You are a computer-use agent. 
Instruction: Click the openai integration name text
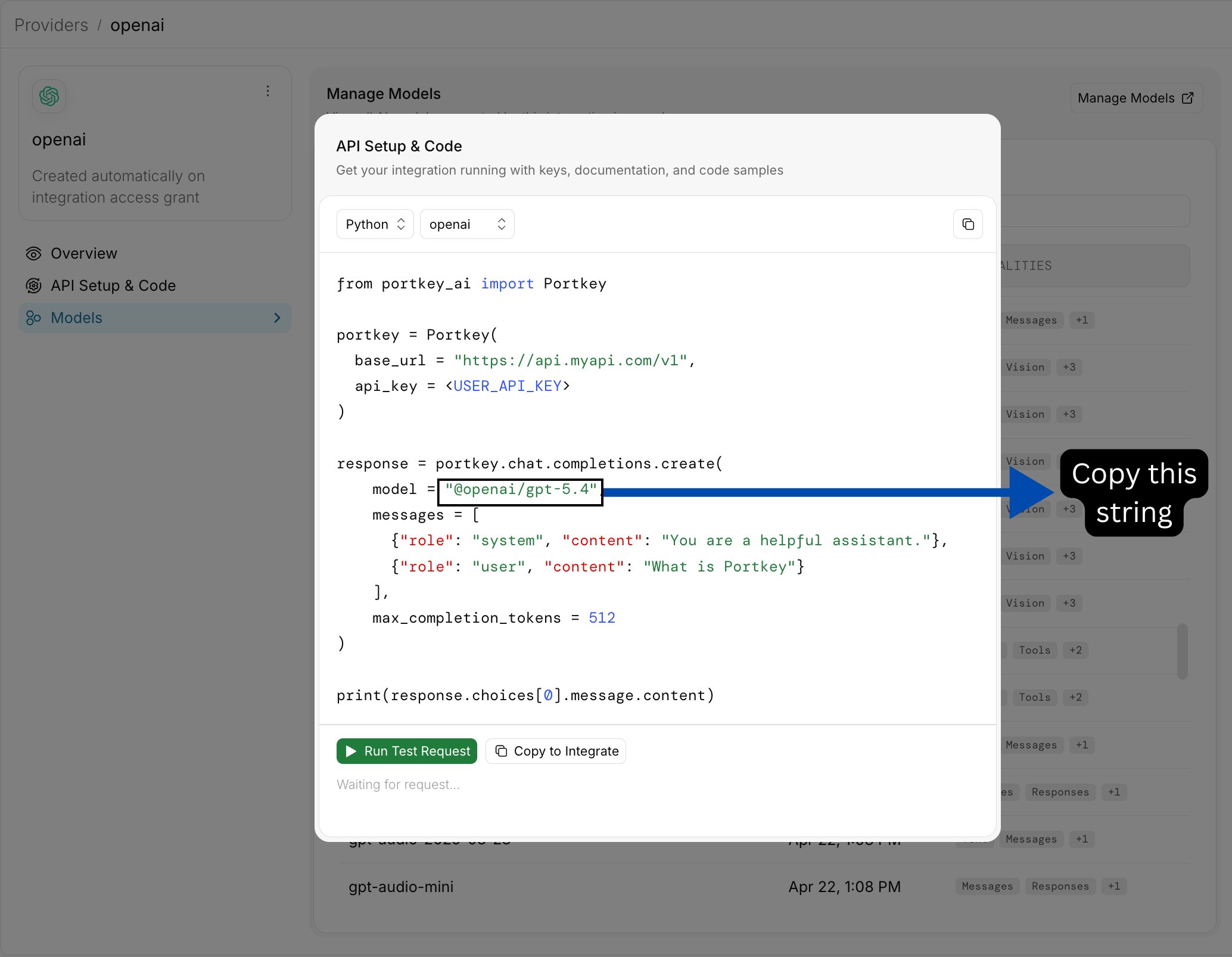59,139
